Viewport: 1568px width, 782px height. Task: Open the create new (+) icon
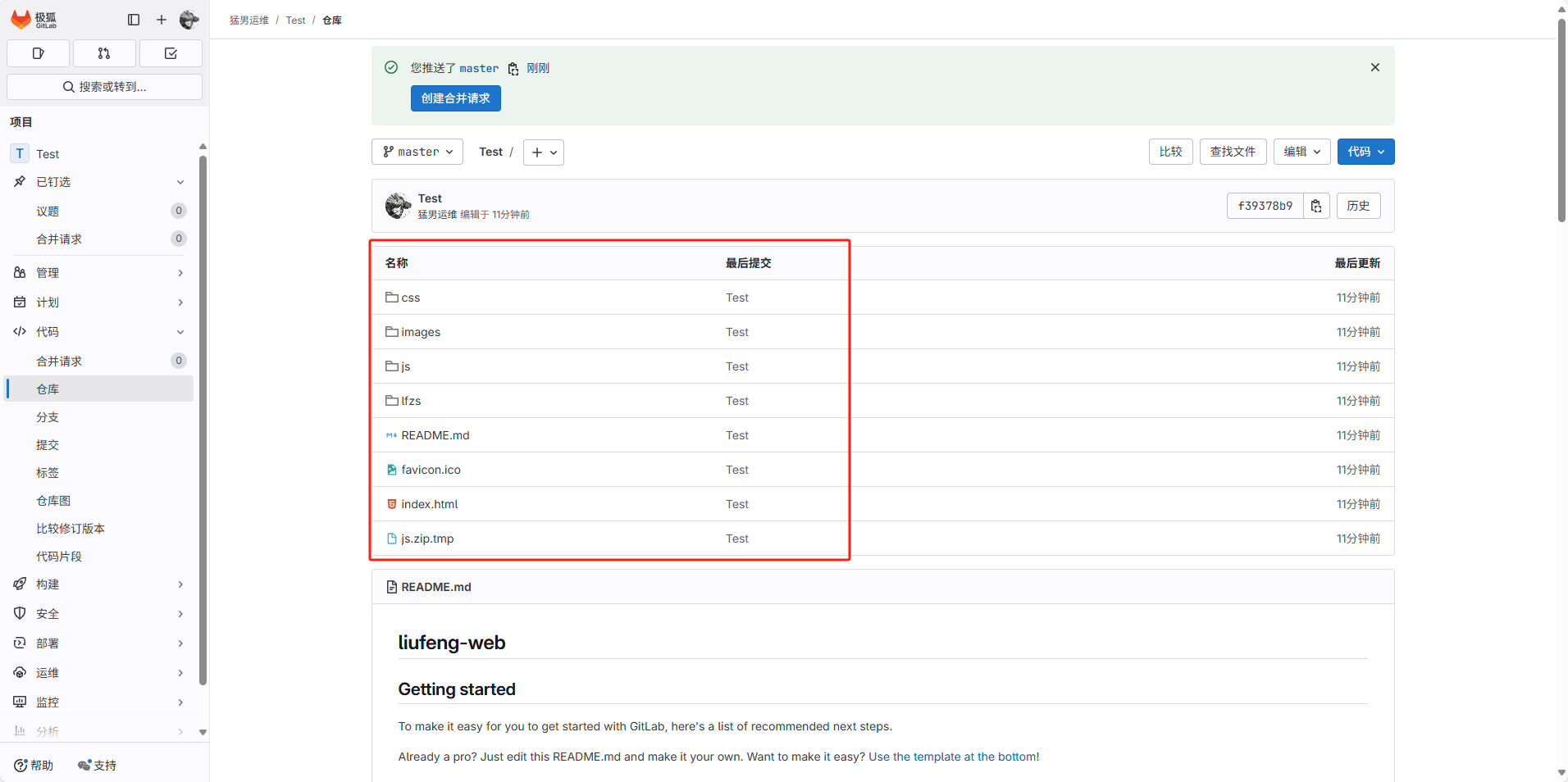(x=161, y=20)
